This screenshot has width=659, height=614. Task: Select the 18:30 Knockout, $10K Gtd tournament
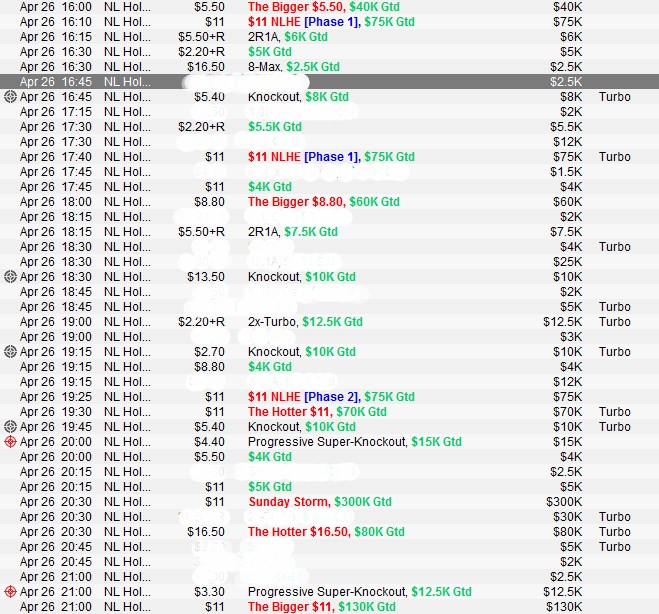301,277
